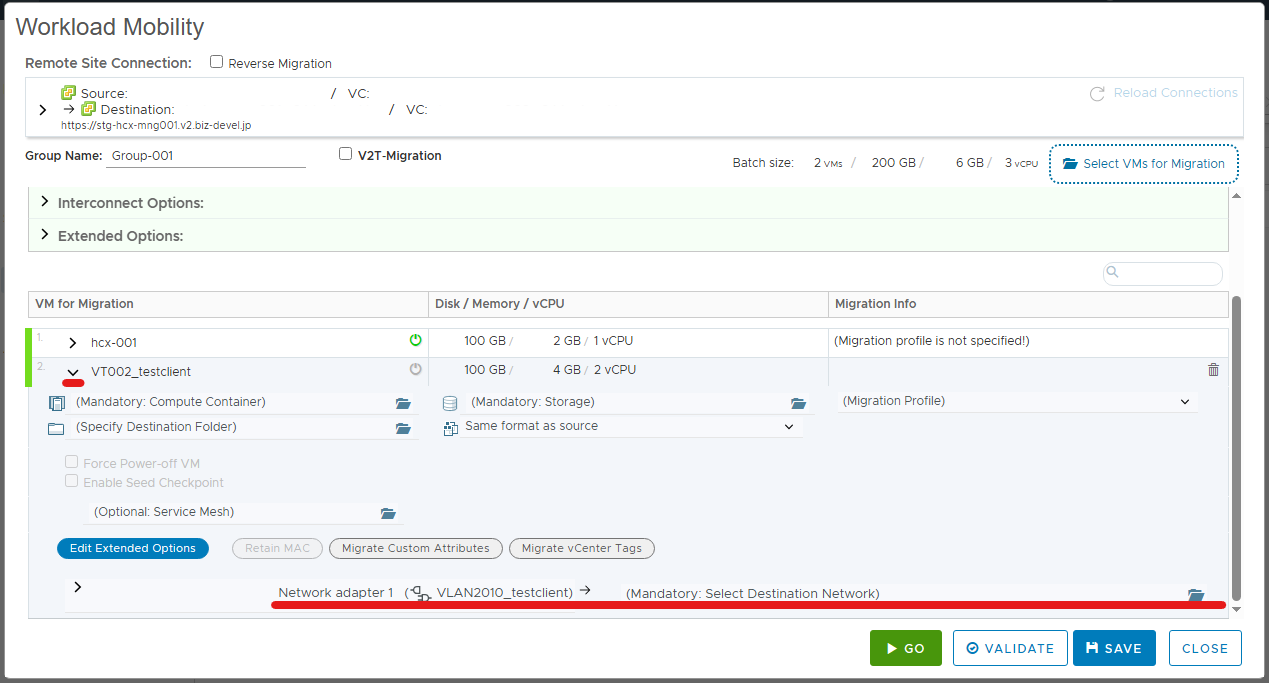Screen dimensions: 1269x683
Task: Close the Workload Mobility dialog
Action: click(x=1205, y=648)
